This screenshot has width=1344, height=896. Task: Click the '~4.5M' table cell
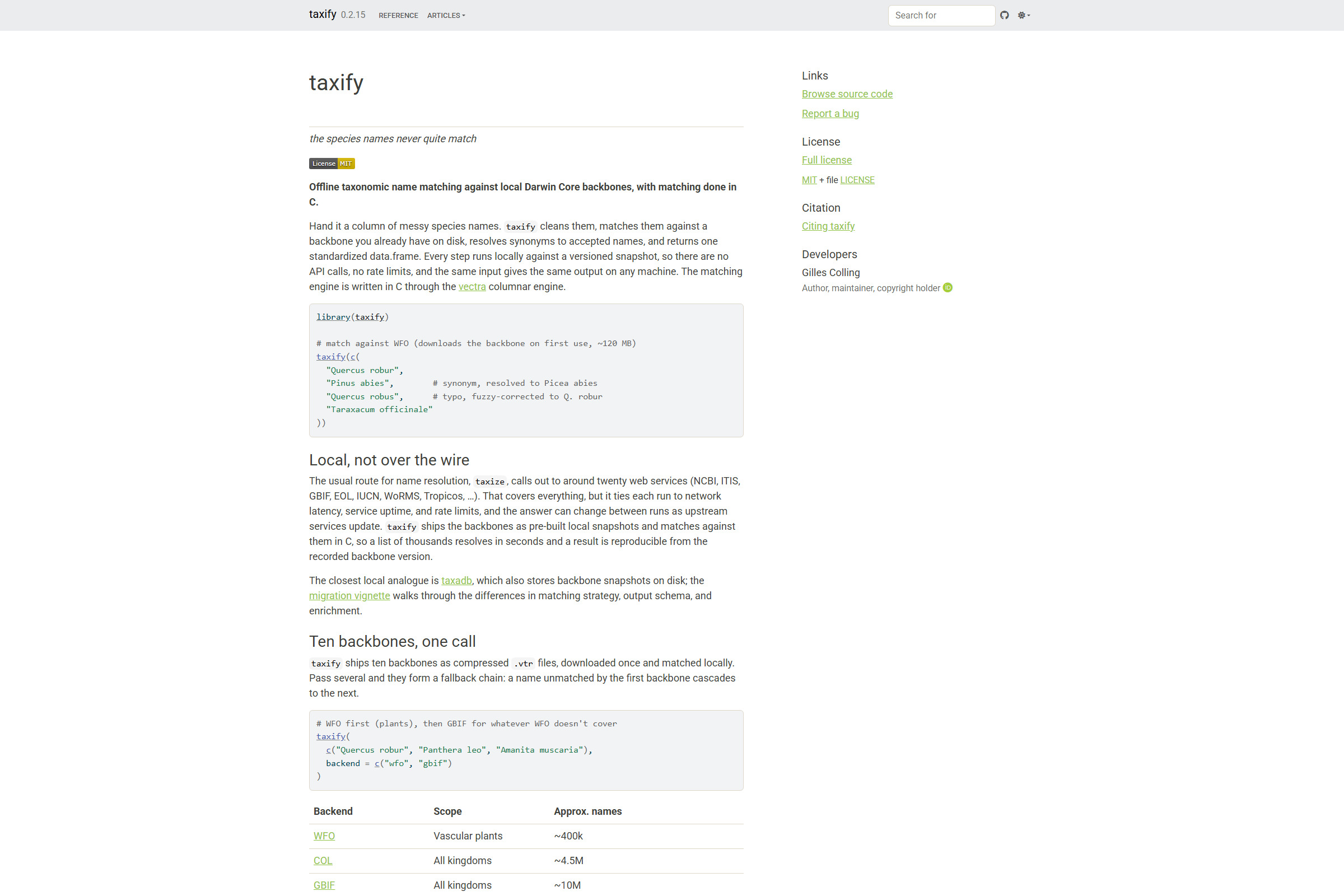[x=568, y=861]
